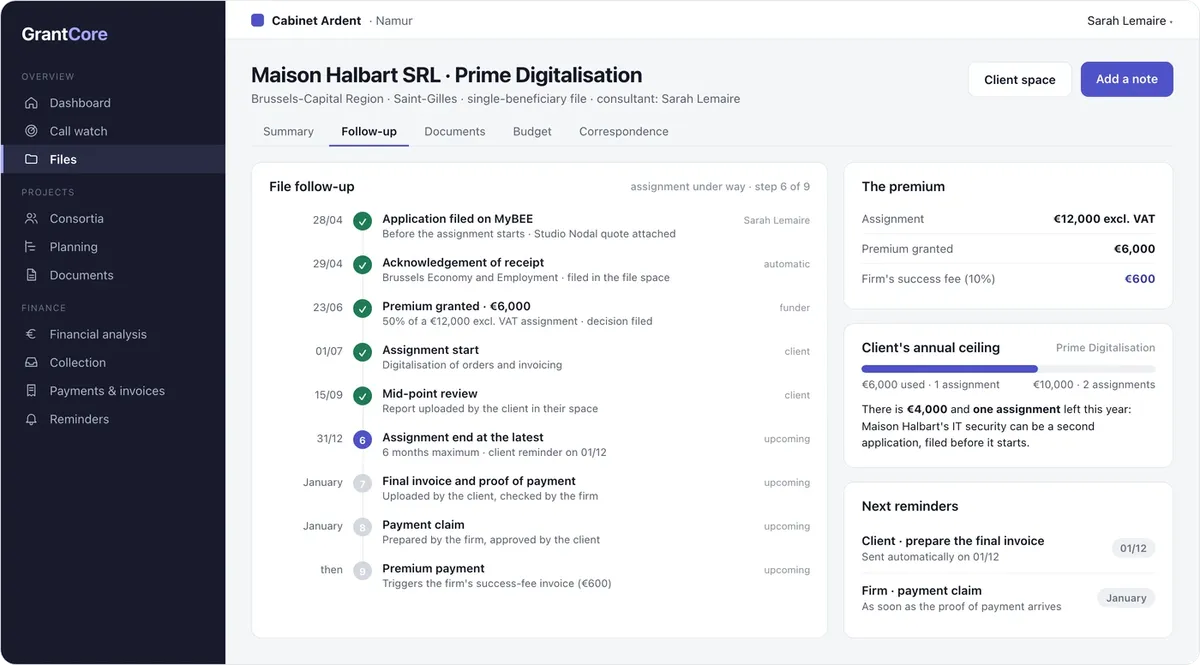Select the step 8 Payment claim marker

363,526
